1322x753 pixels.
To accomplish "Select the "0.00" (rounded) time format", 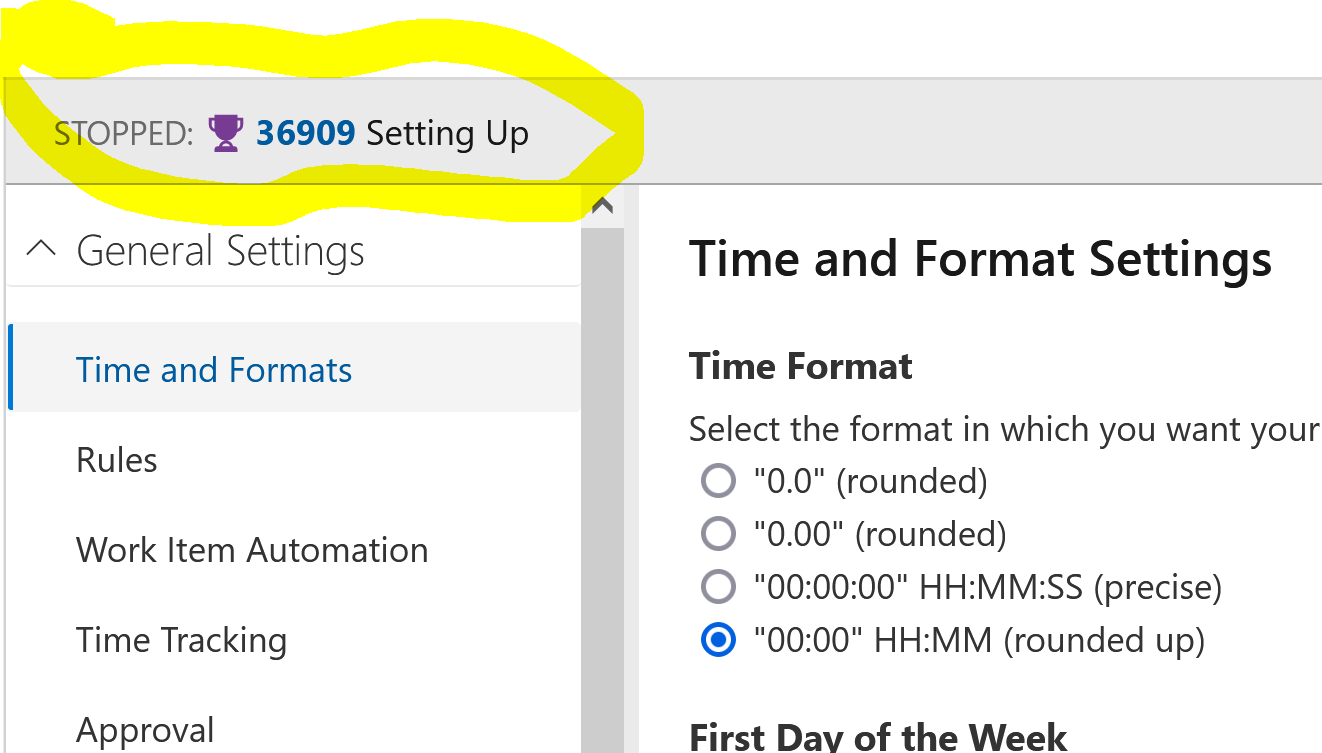I will pyautogui.click(x=718, y=534).
